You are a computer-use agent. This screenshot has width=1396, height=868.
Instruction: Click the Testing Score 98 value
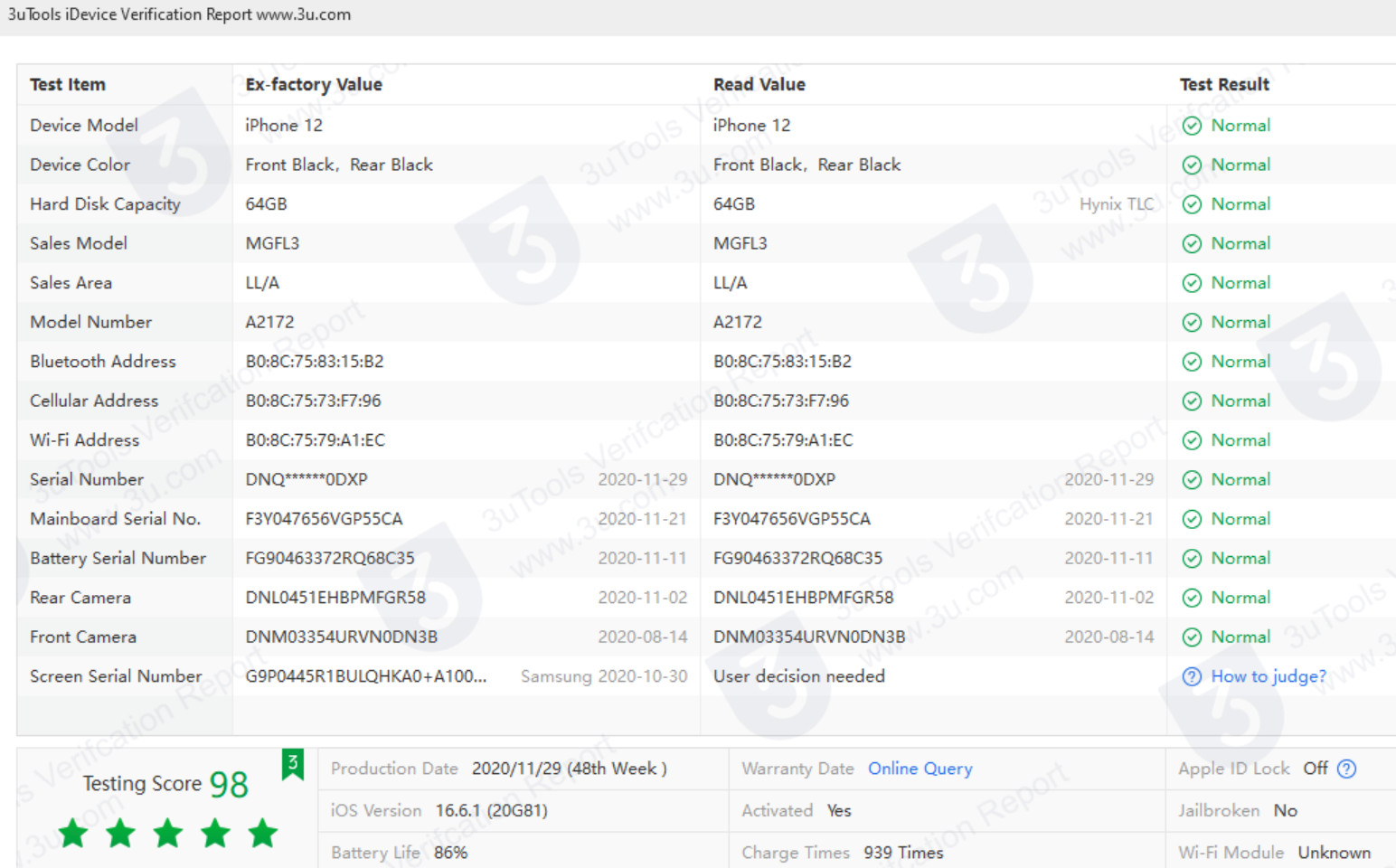(x=229, y=784)
